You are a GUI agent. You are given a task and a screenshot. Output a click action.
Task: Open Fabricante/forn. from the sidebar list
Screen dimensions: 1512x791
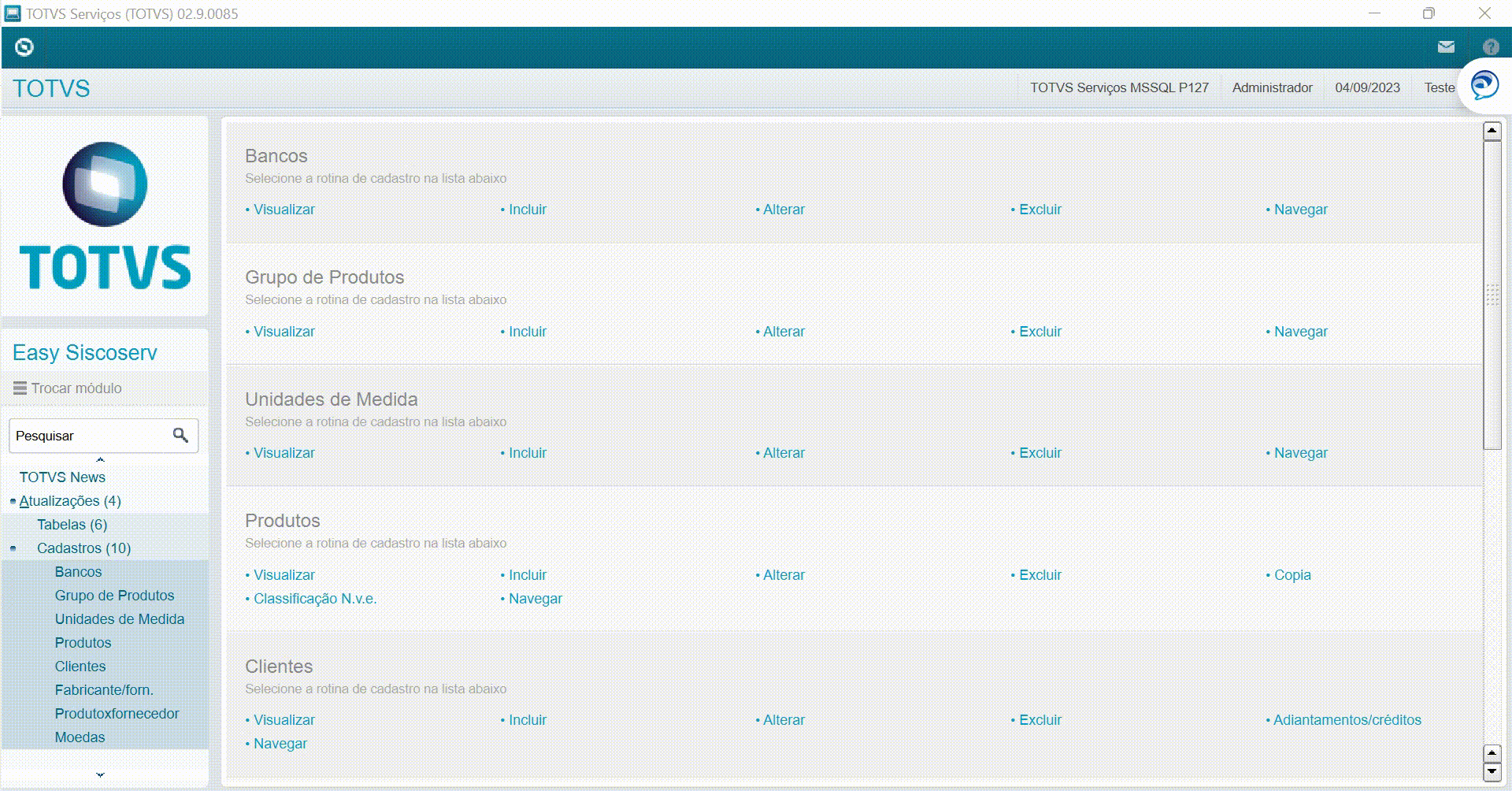[x=104, y=689]
